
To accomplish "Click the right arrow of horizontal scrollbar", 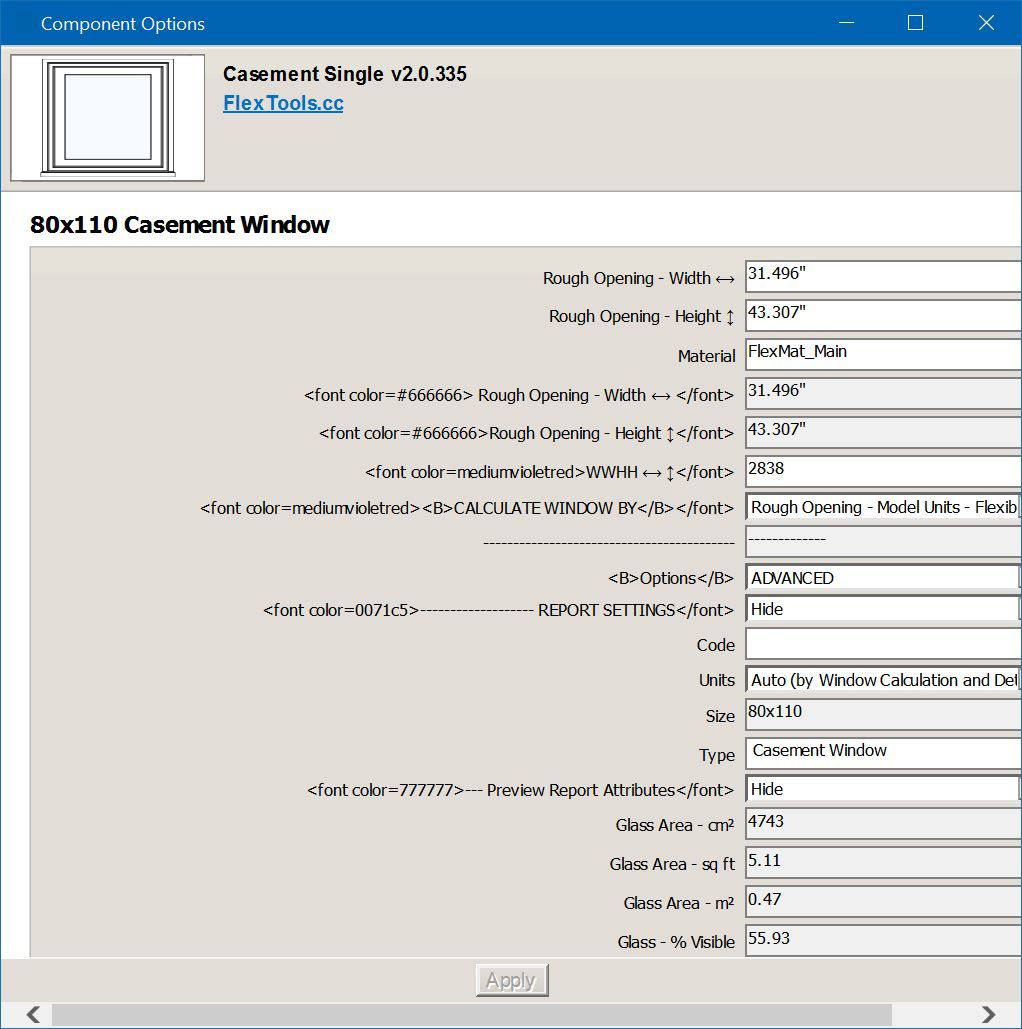I will tap(988, 1015).
